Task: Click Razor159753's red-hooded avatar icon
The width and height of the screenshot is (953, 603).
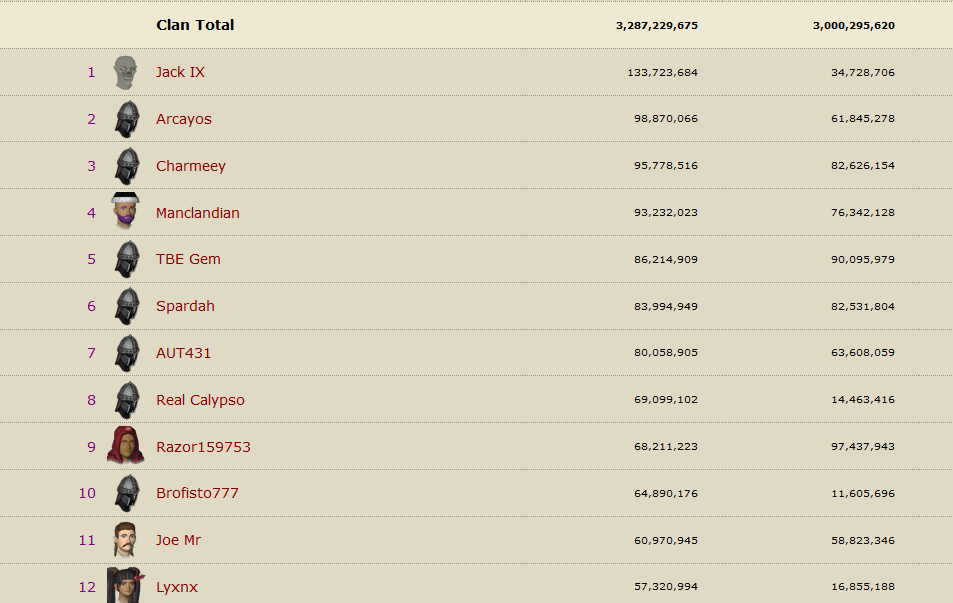Action: click(125, 446)
